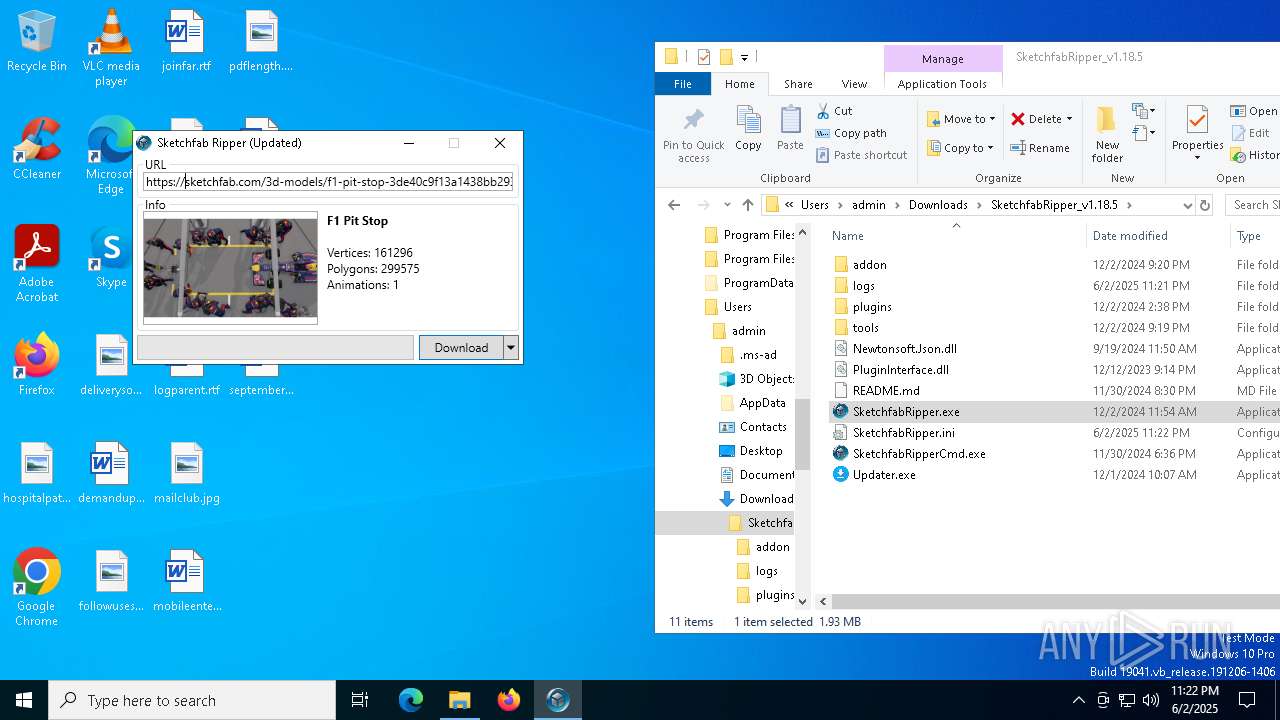Select the logs folder in file list

click(864, 286)
